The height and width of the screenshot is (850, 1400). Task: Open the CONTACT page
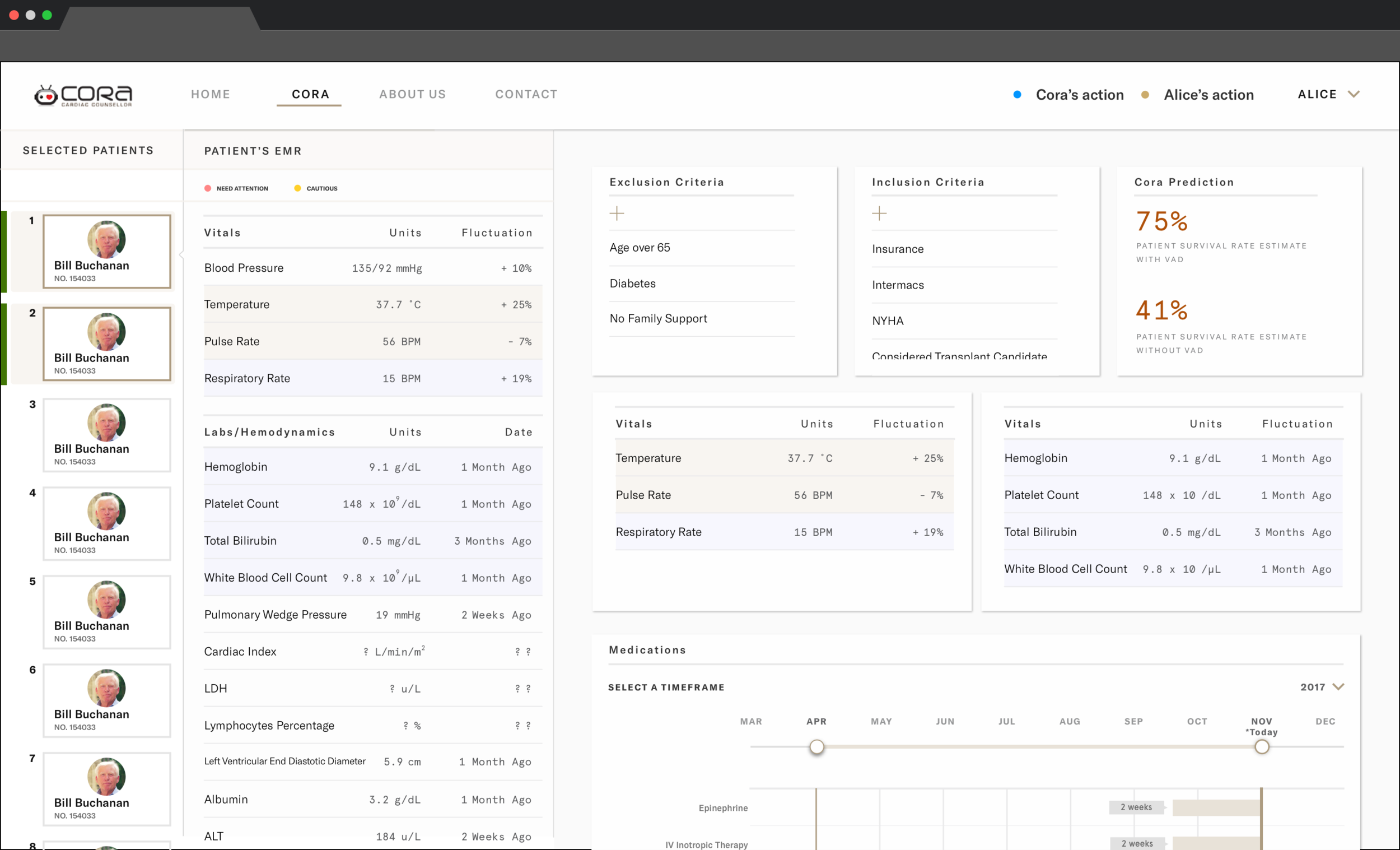[x=526, y=94]
